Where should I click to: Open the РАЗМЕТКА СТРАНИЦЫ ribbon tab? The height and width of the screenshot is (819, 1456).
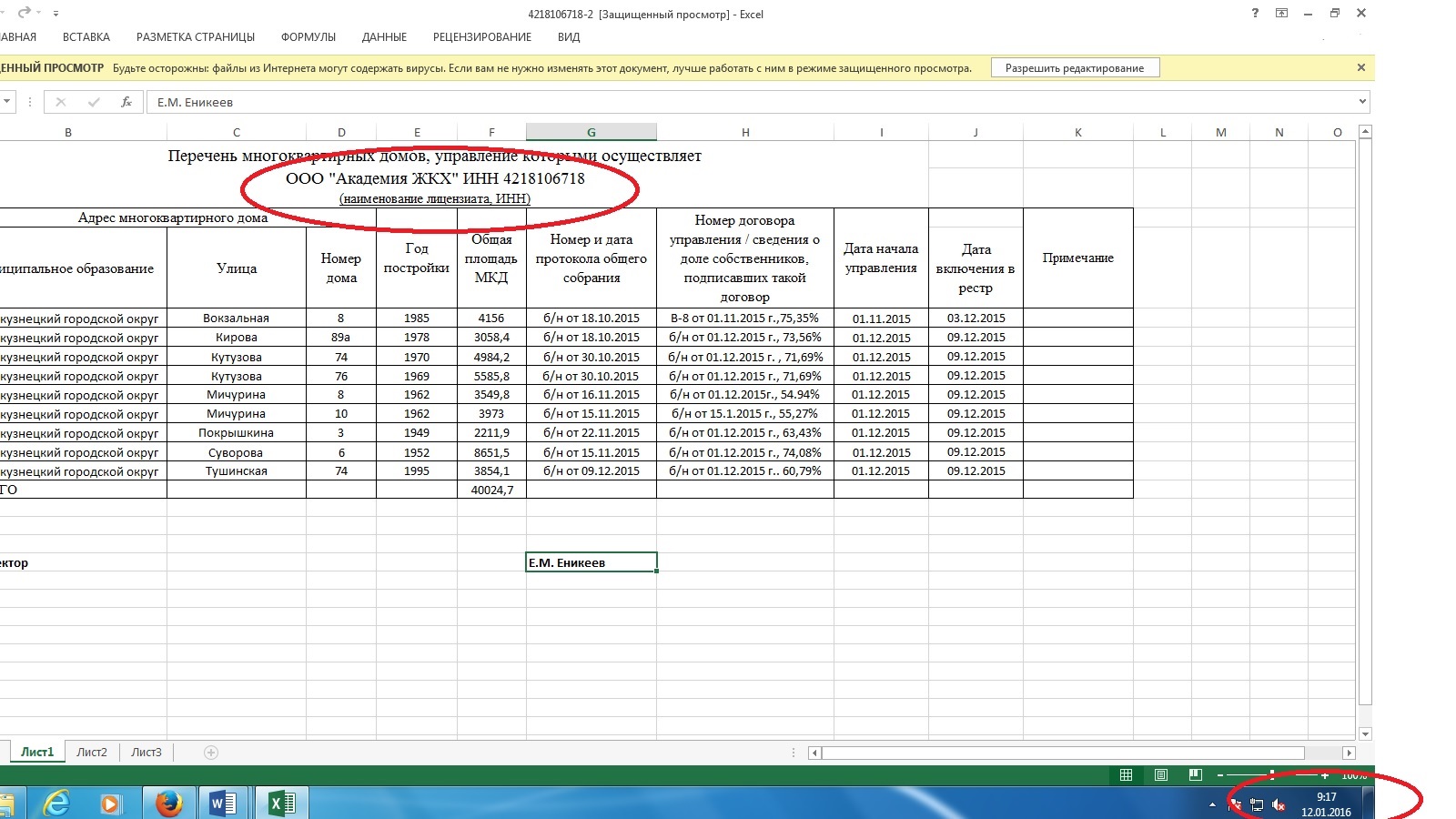[196, 37]
